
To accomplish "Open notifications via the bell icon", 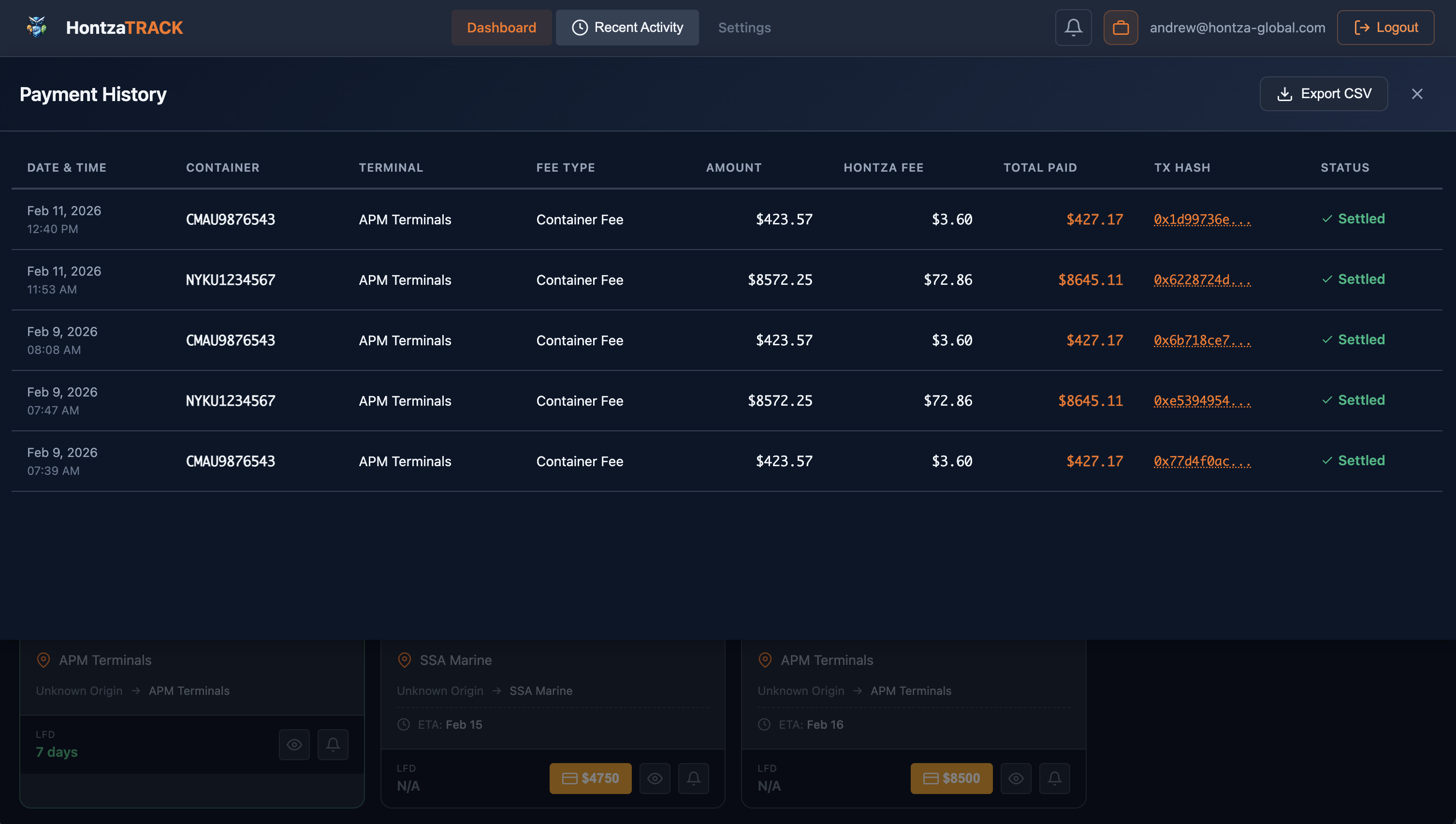I will (x=1073, y=27).
